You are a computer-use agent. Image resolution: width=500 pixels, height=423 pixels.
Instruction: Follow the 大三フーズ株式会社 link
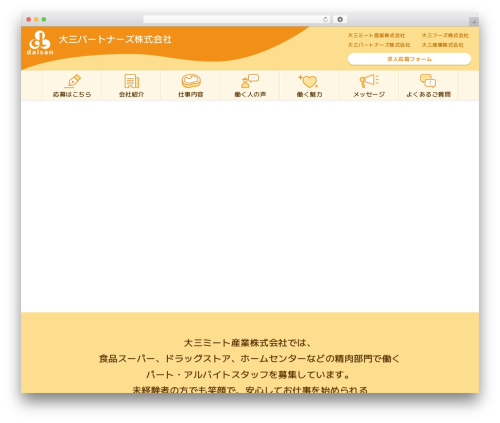[x=445, y=35]
